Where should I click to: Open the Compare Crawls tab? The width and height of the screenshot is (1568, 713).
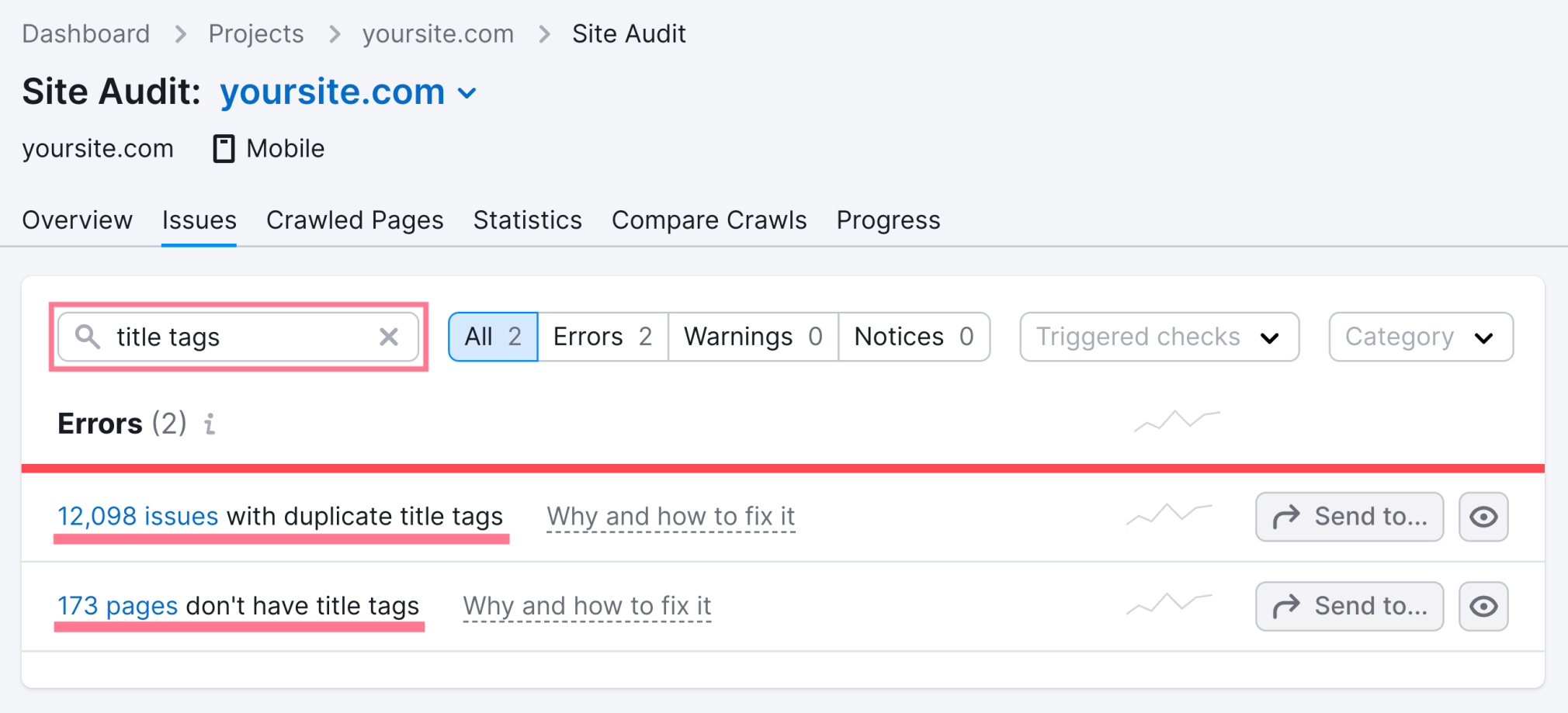pyautogui.click(x=709, y=220)
